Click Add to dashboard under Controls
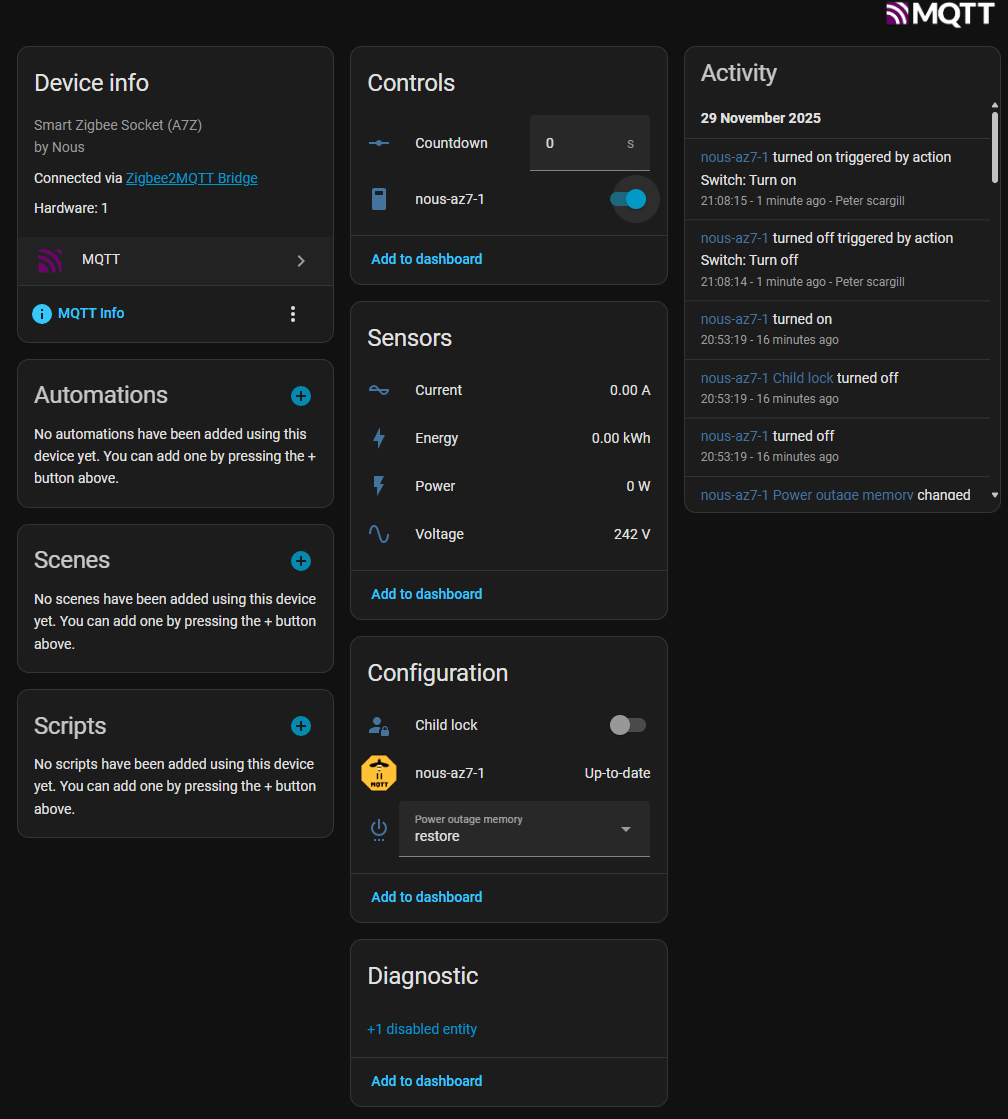Screen dimensions: 1008x1119 coord(426,259)
